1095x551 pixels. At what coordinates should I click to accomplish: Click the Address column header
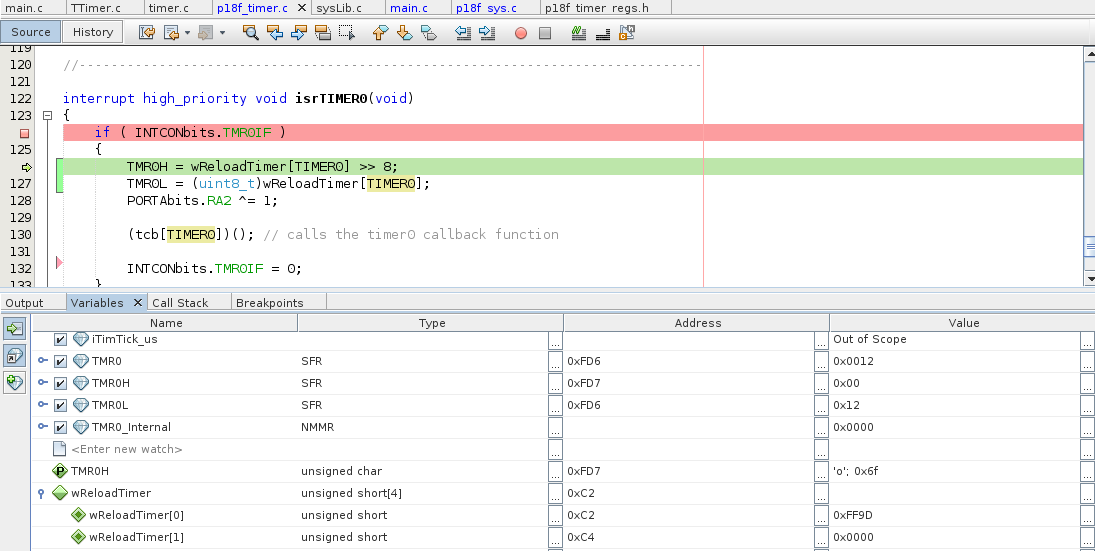[x=697, y=323]
